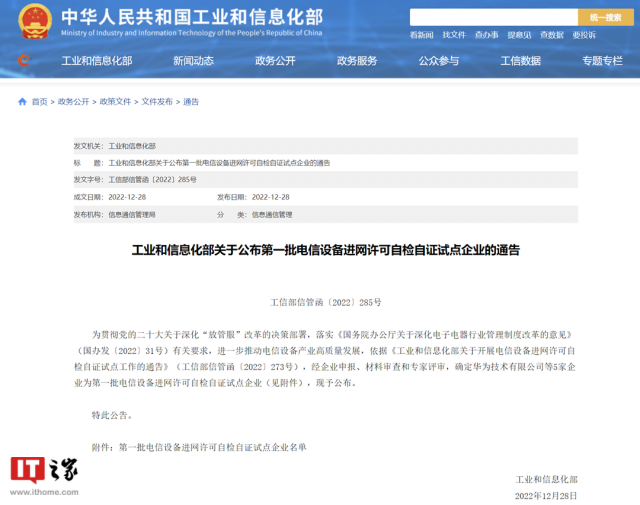Screen dimensions: 640x505
Task: Go to 文件发布 breadcrumb link
Action: point(157,102)
